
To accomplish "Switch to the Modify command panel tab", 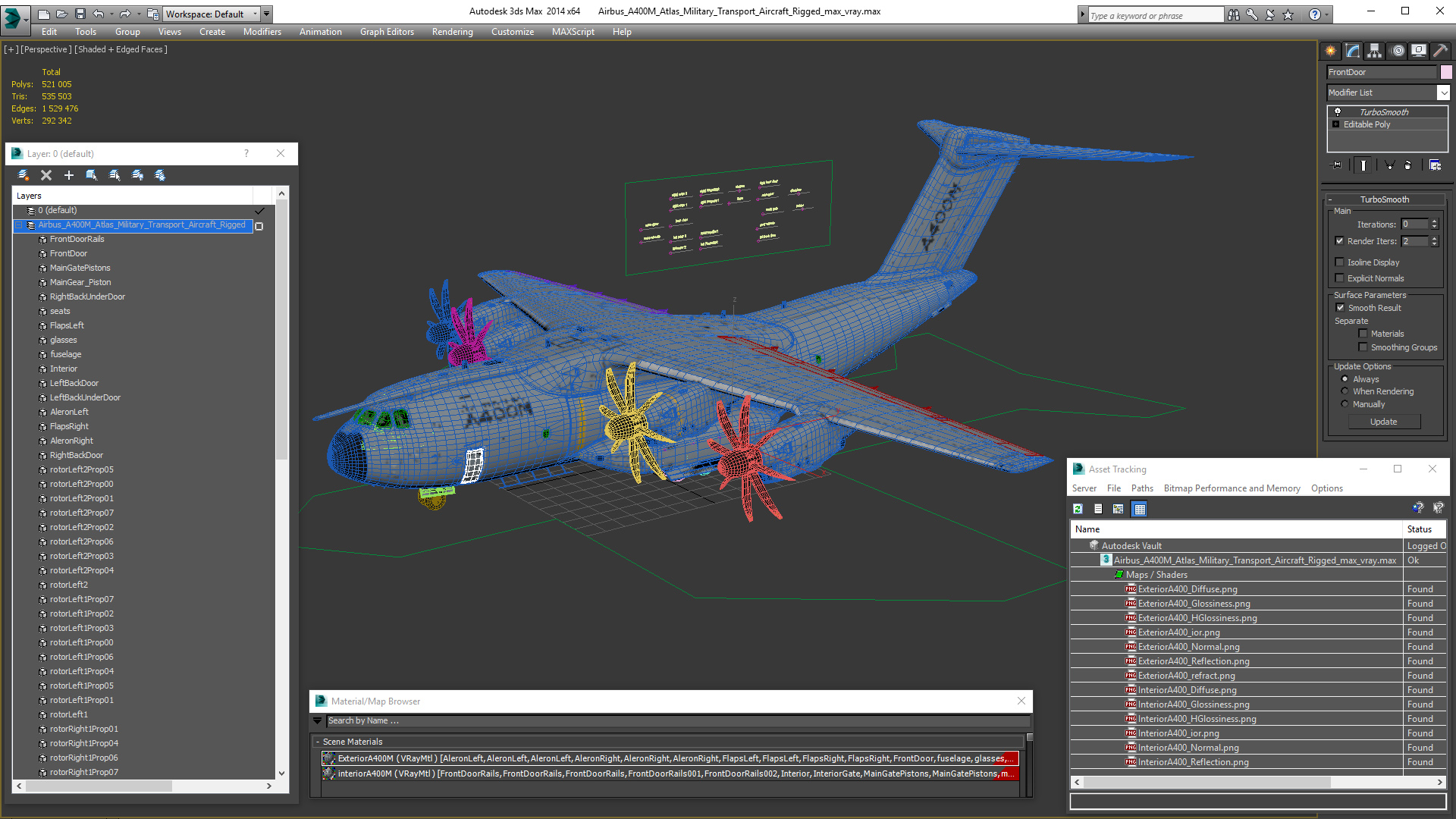I will [1353, 51].
